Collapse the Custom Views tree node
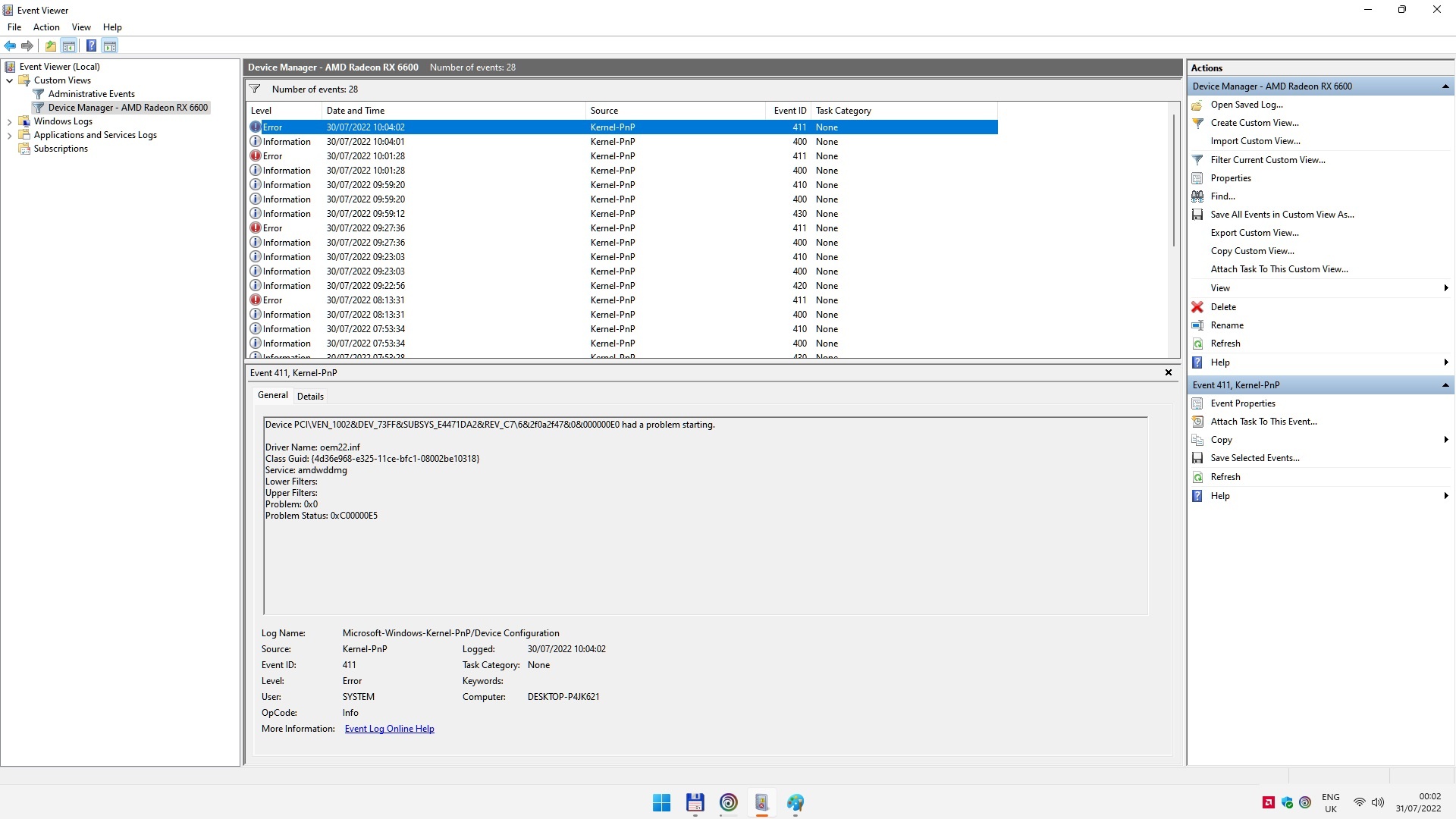 tap(9, 80)
